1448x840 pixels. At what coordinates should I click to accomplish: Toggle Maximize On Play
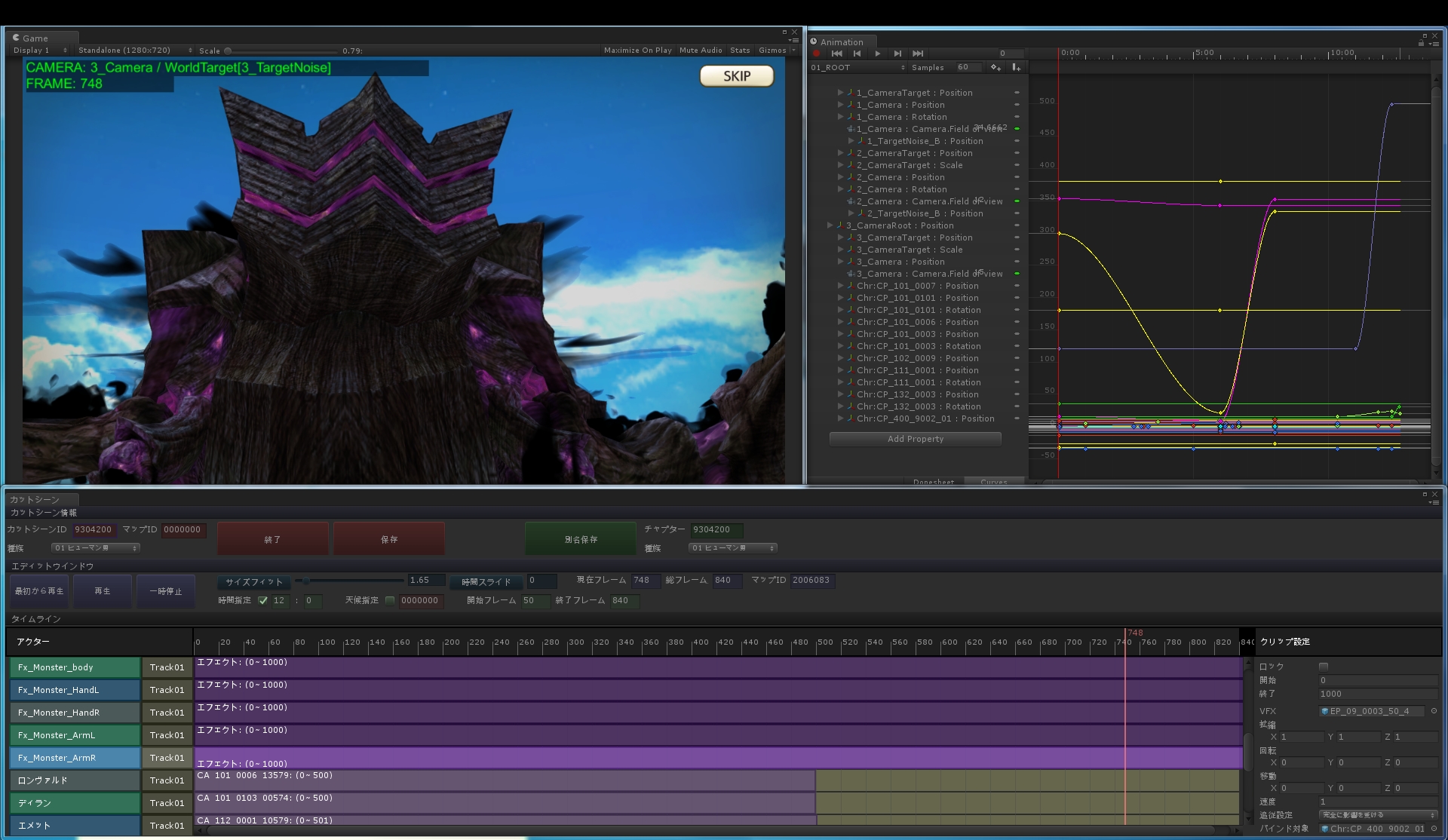[637, 51]
